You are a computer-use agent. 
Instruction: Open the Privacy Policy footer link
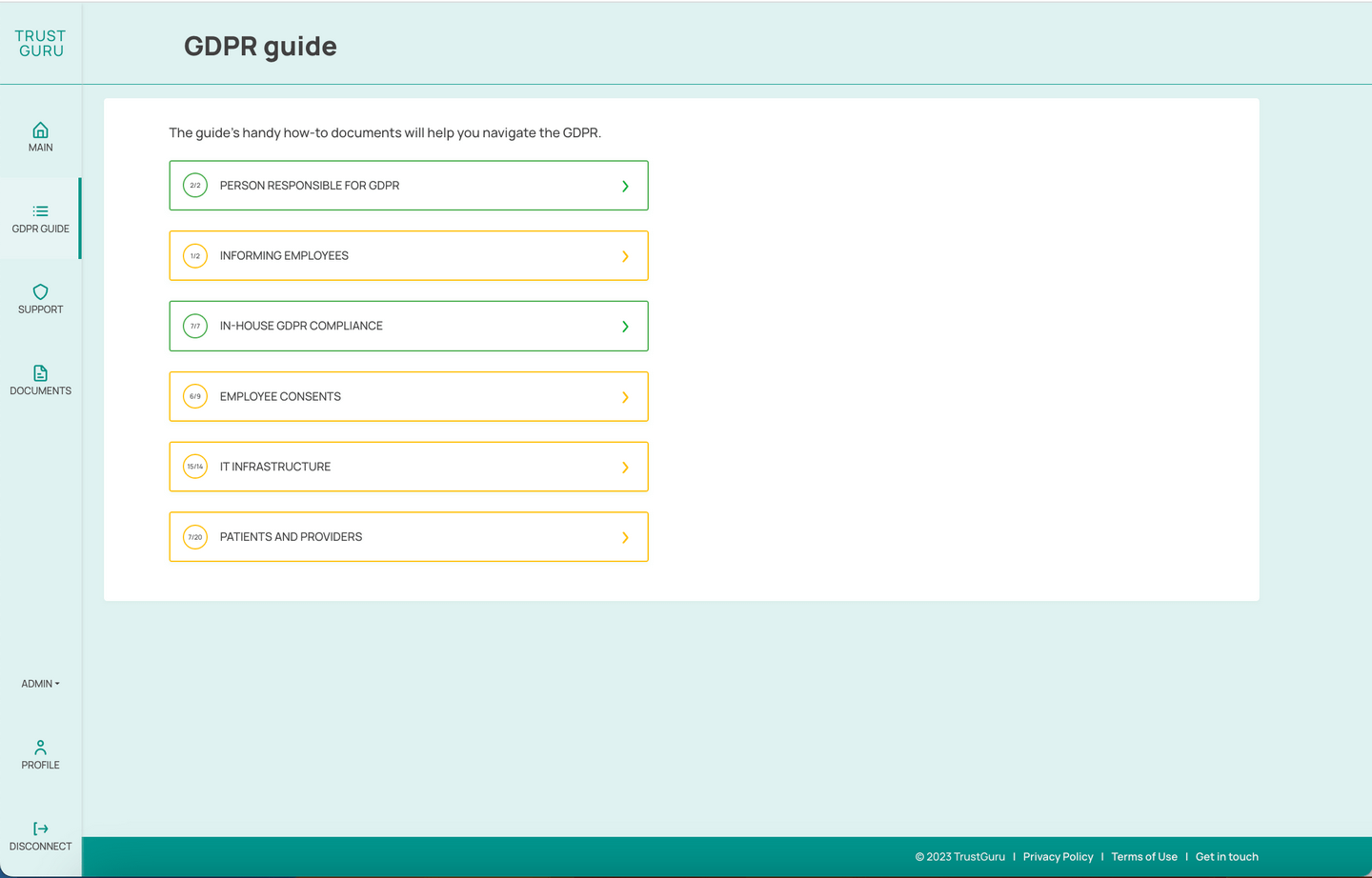(1058, 857)
